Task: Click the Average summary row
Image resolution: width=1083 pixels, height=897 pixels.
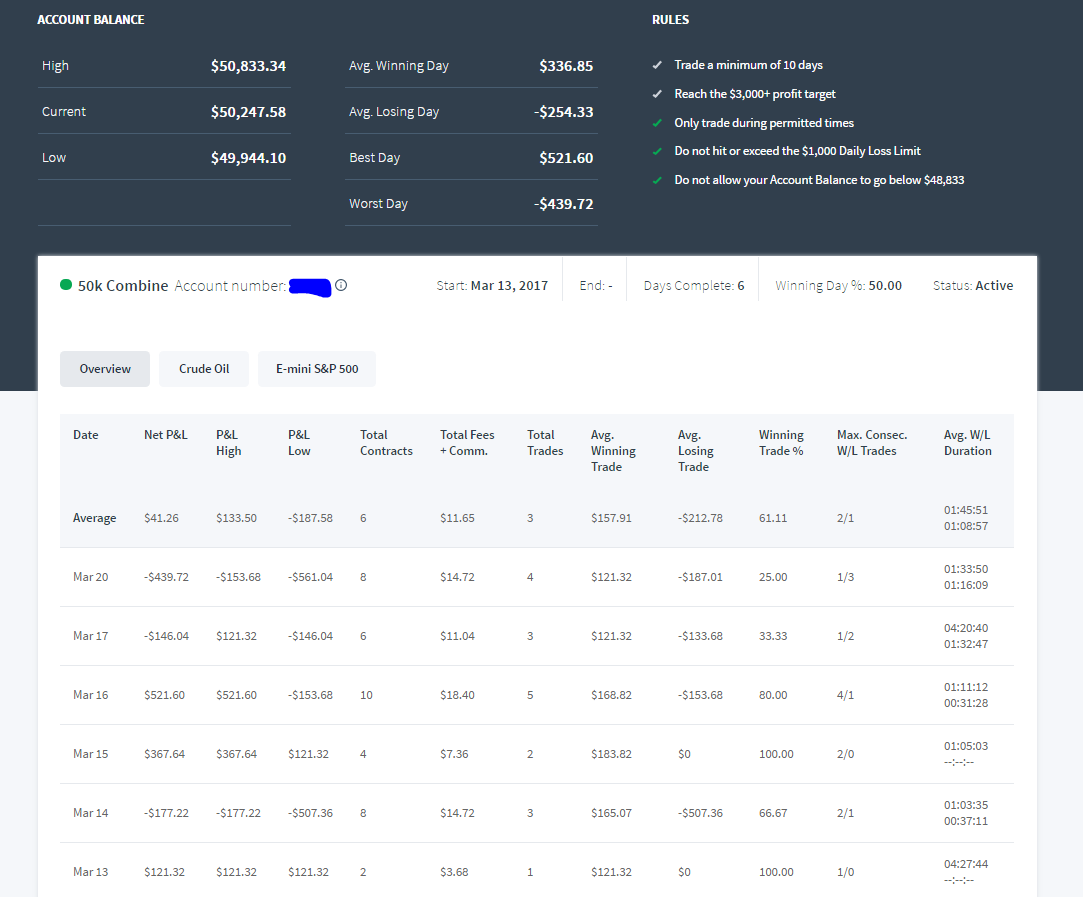Action: pyautogui.click(x=537, y=518)
